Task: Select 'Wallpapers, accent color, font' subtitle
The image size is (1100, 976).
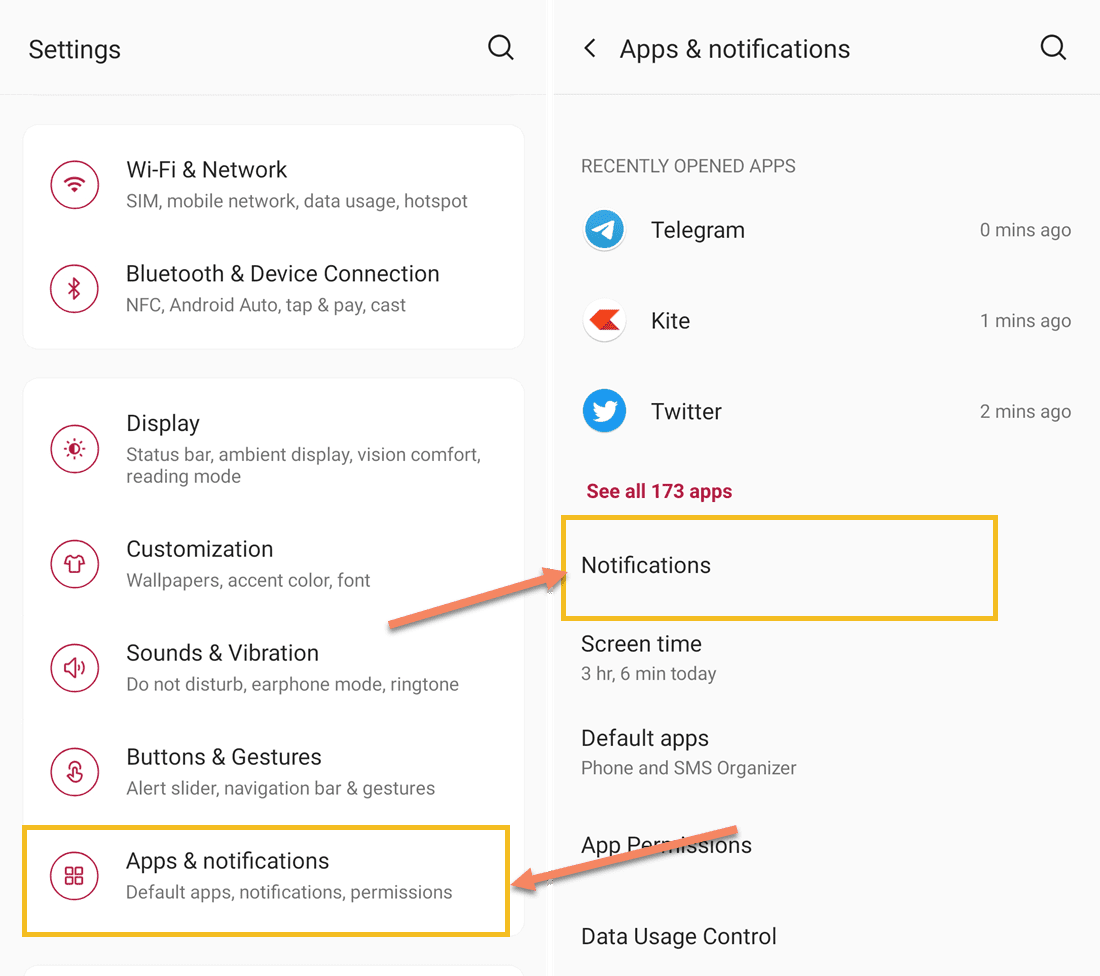Action: pos(248,580)
